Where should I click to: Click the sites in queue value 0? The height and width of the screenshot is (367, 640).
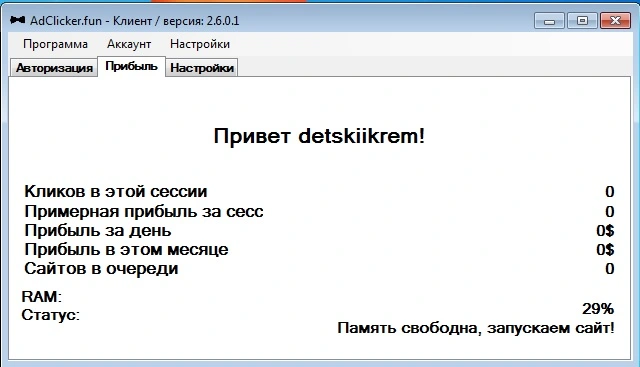610,269
